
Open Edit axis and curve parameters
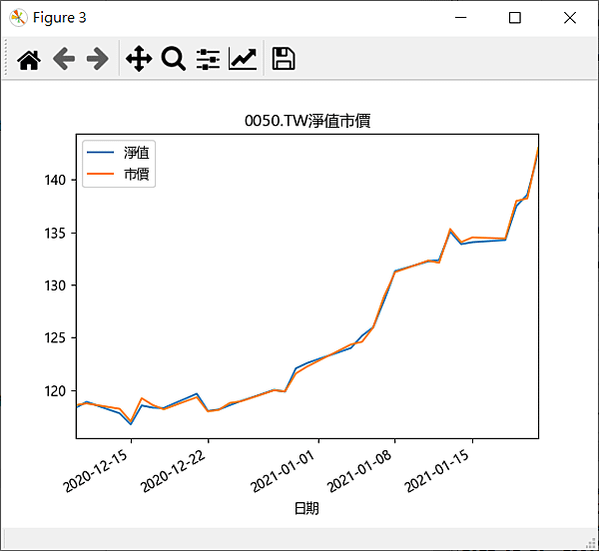pos(243,59)
